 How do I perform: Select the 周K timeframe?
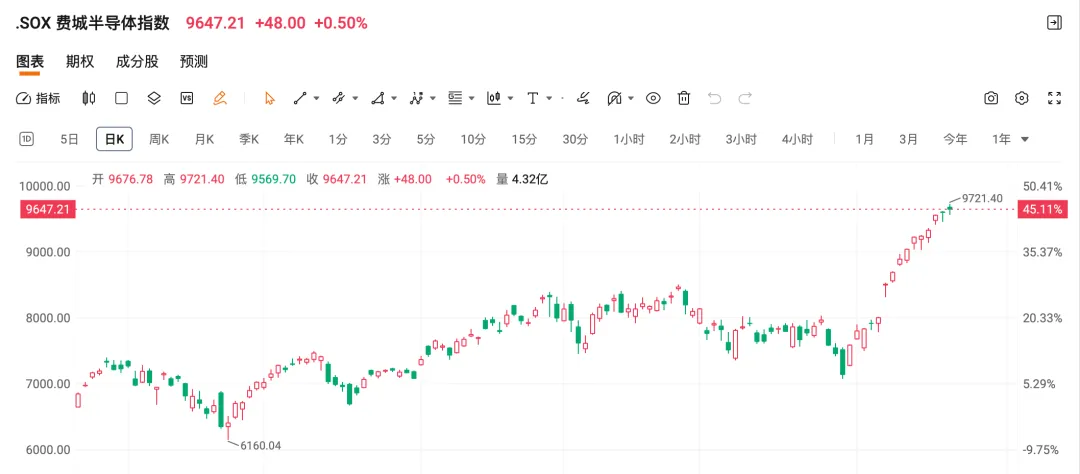[159, 139]
